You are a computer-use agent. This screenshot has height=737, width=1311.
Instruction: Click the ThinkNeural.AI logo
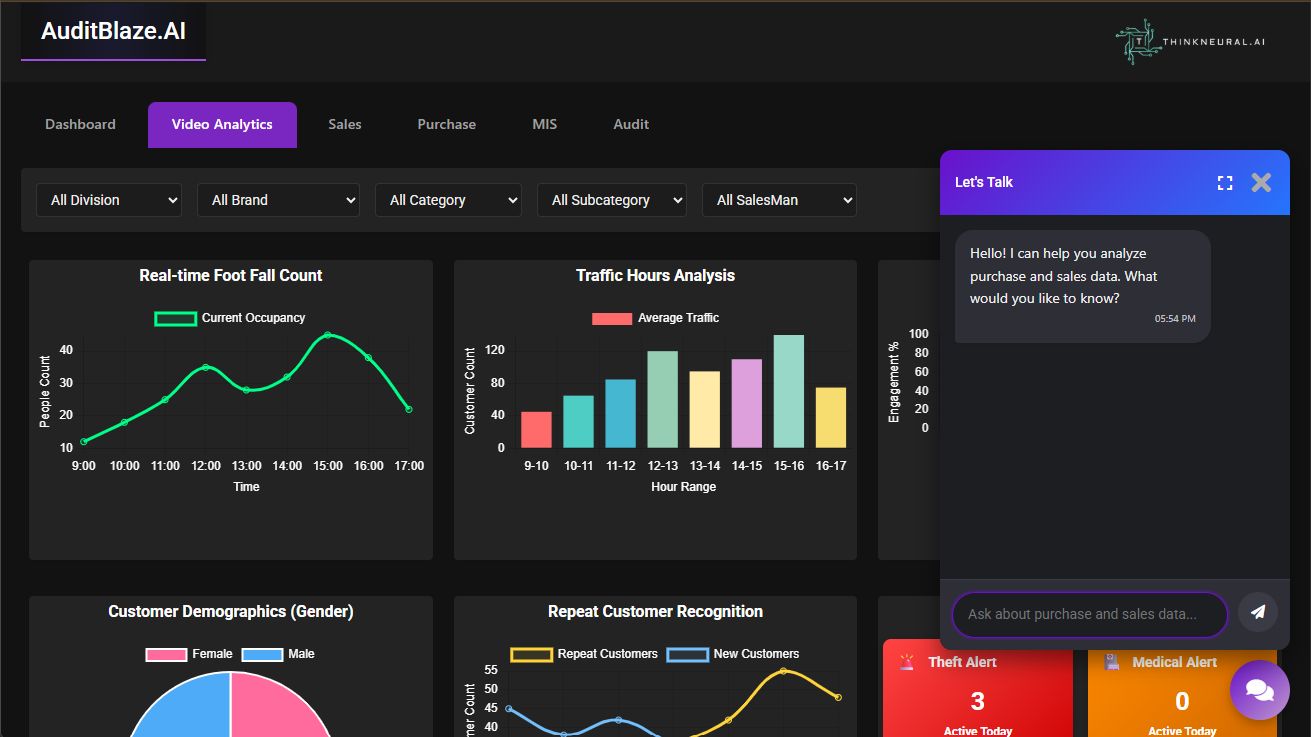(x=1190, y=42)
